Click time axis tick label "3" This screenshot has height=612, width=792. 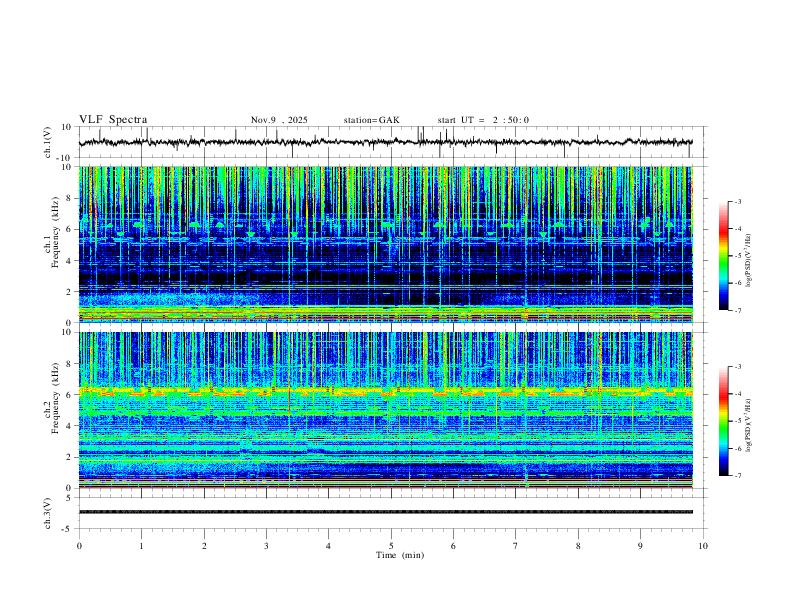[x=266, y=546]
